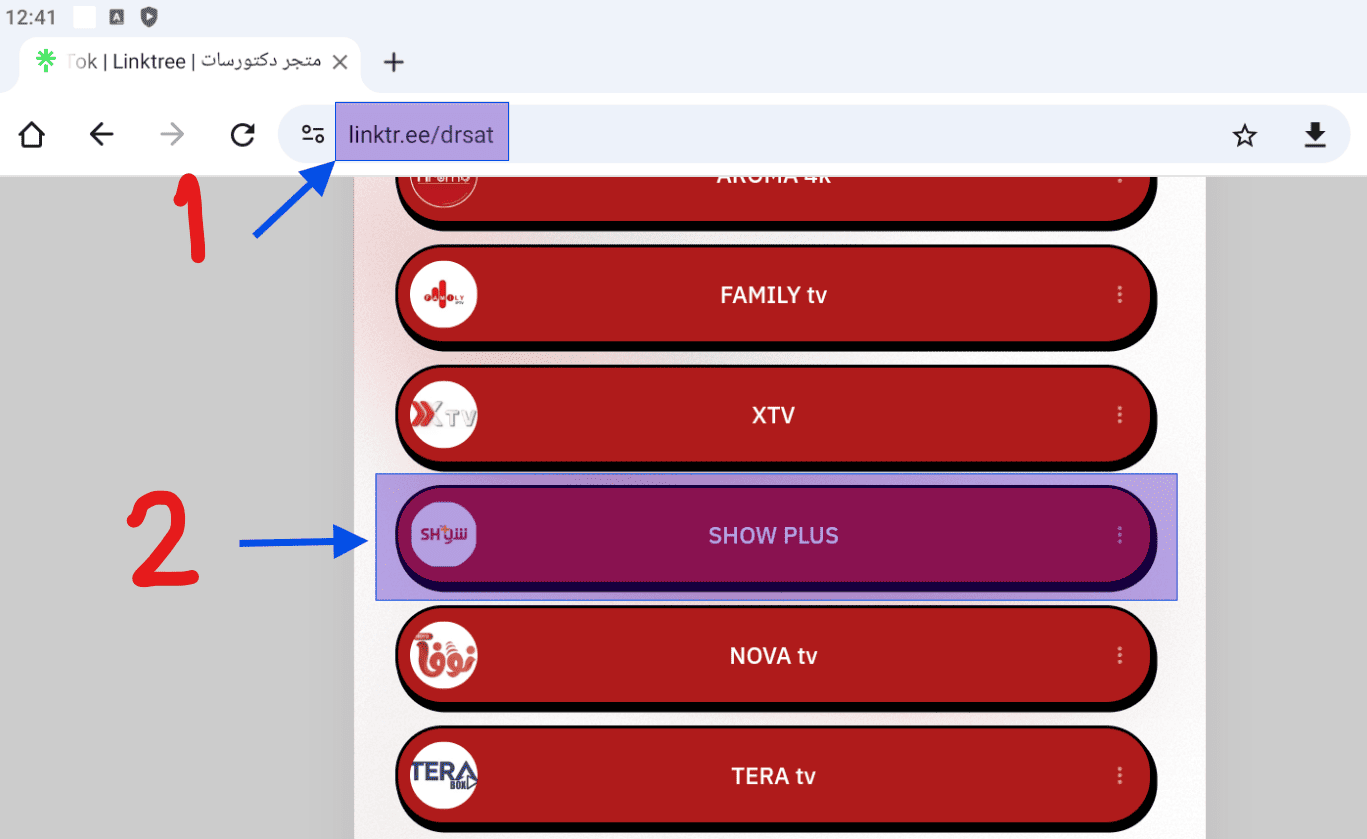Click the forward navigation arrow

point(173,134)
